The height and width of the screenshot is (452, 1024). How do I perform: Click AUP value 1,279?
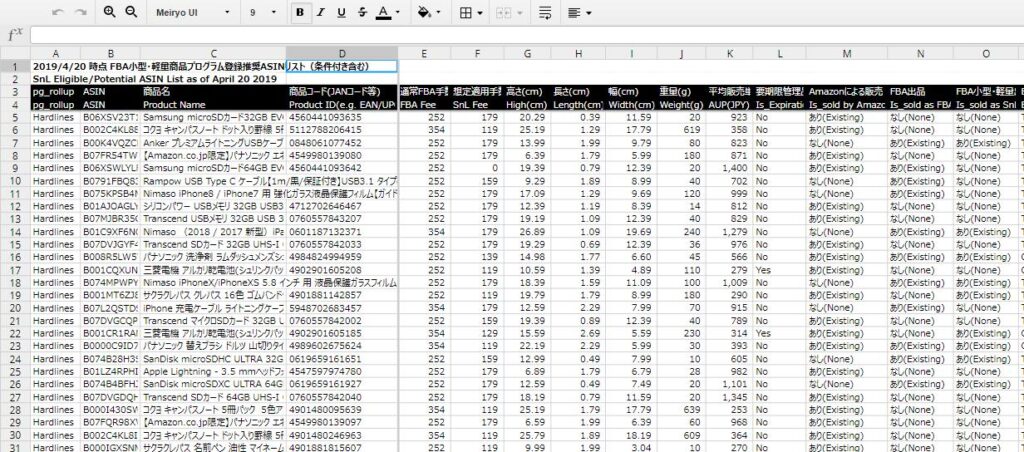coord(729,231)
